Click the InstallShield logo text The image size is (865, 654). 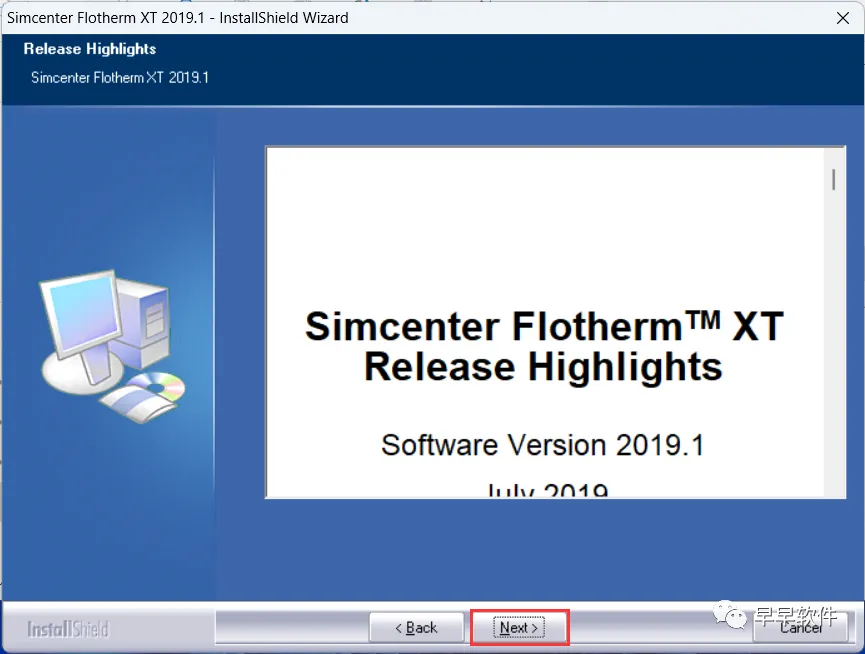(x=68, y=629)
